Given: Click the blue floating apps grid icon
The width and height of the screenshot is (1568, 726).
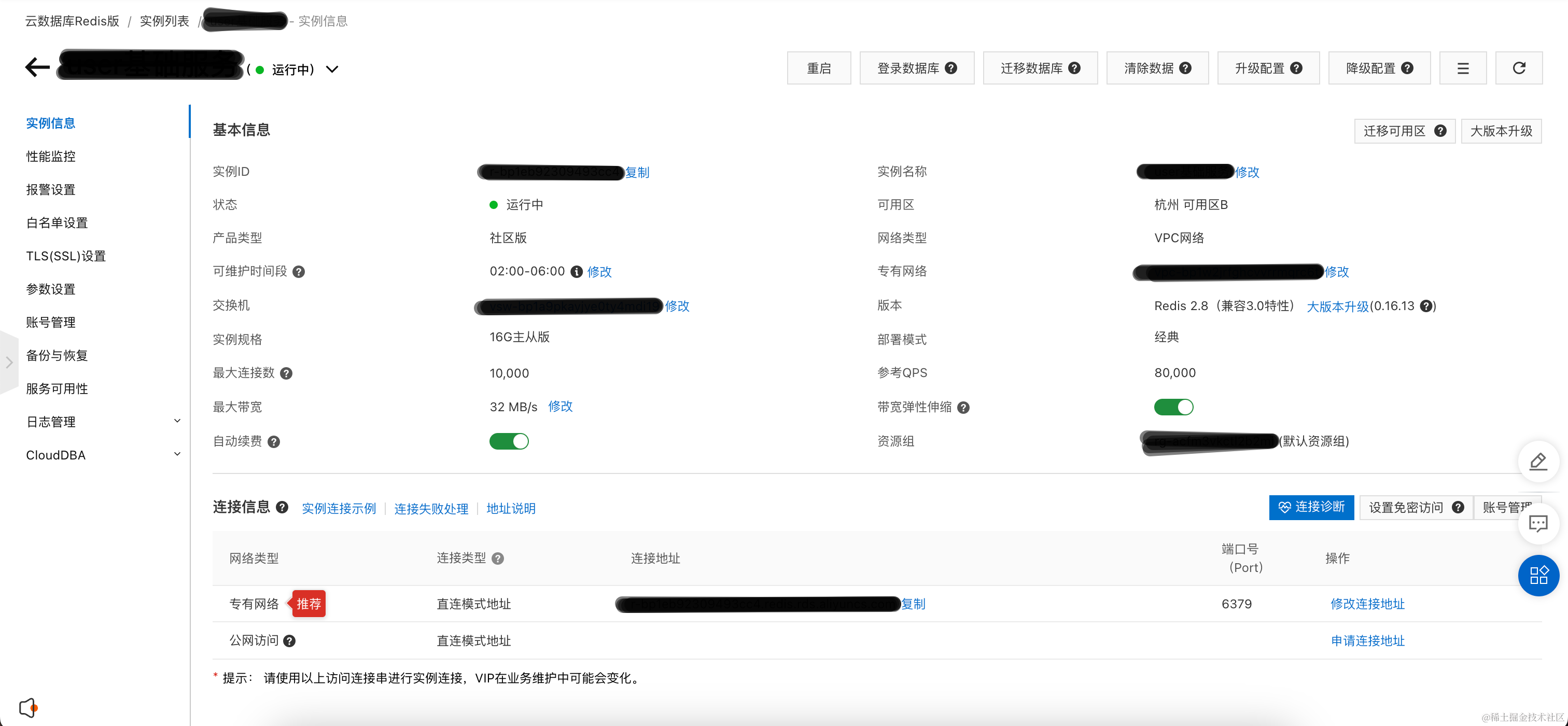Looking at the screenshot, I should tap(1538, 575).
